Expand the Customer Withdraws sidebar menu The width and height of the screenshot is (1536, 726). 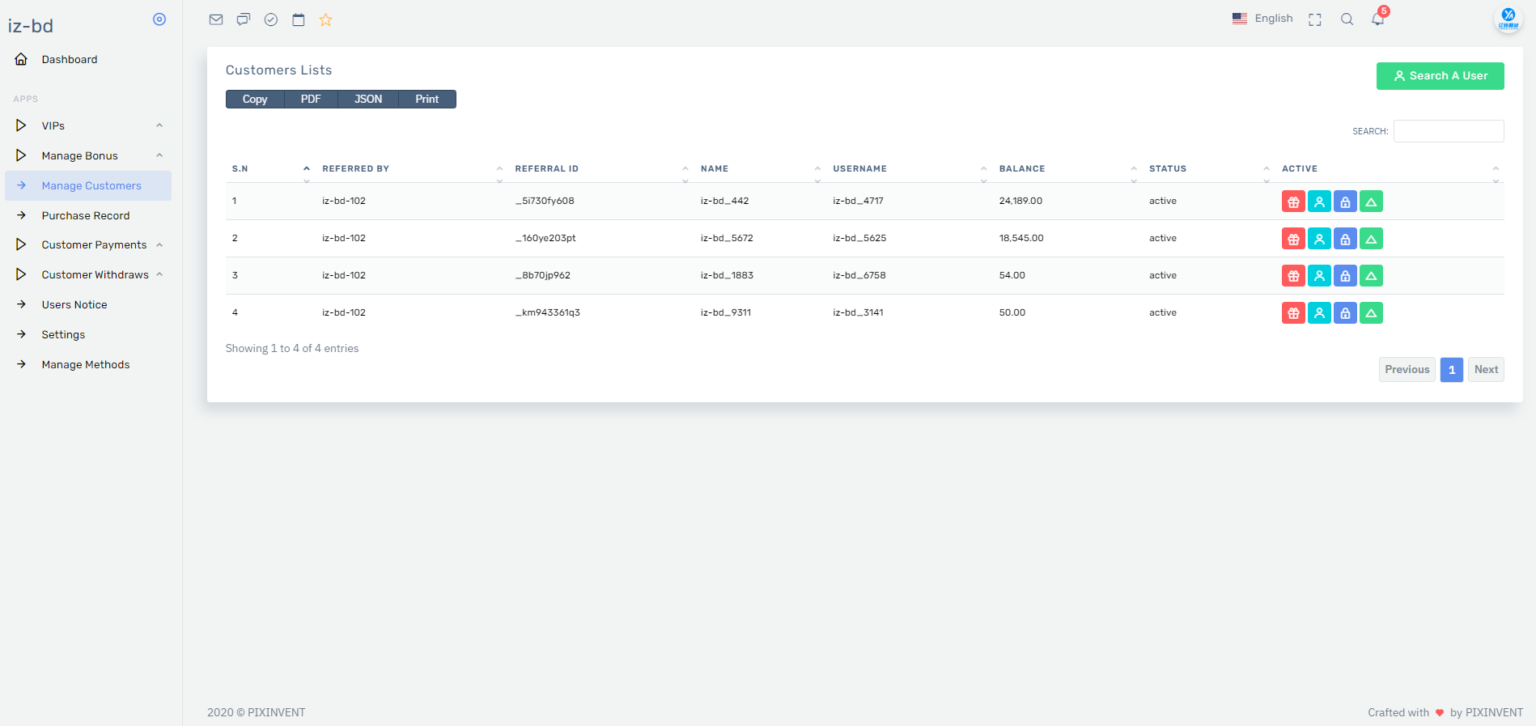[94, 275]
